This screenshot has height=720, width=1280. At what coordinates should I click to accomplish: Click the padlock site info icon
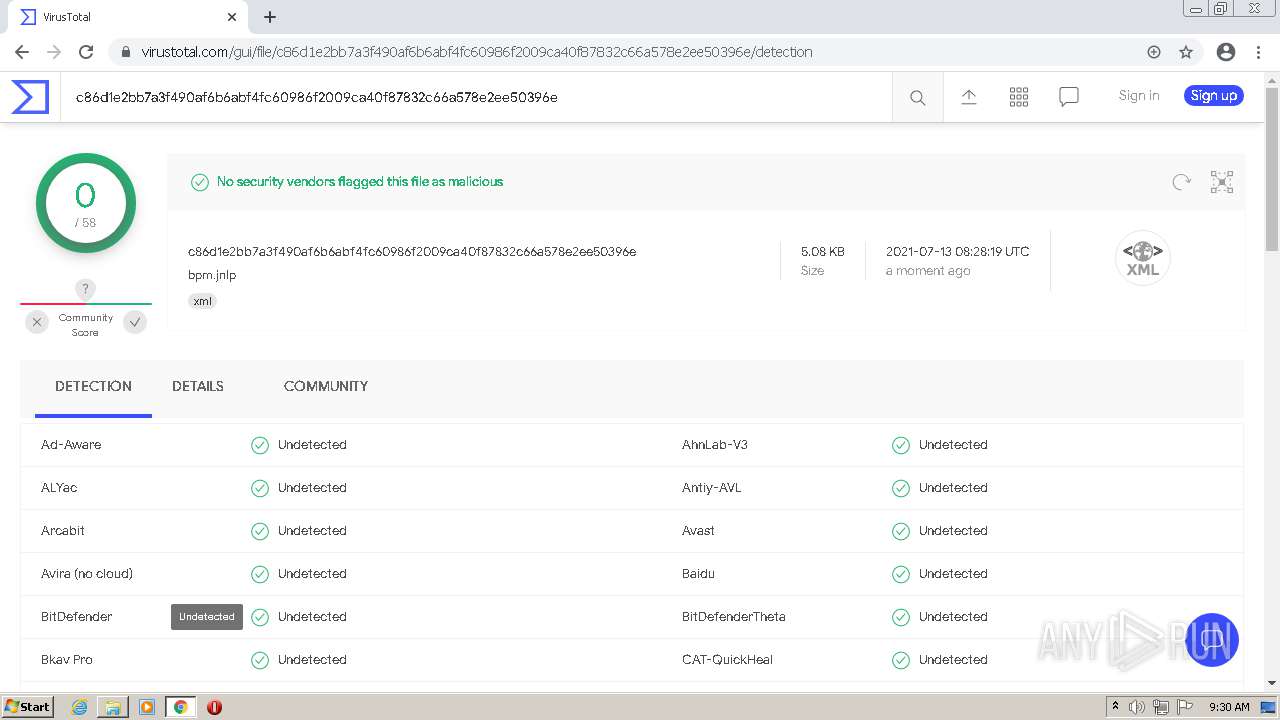[126, 52]
